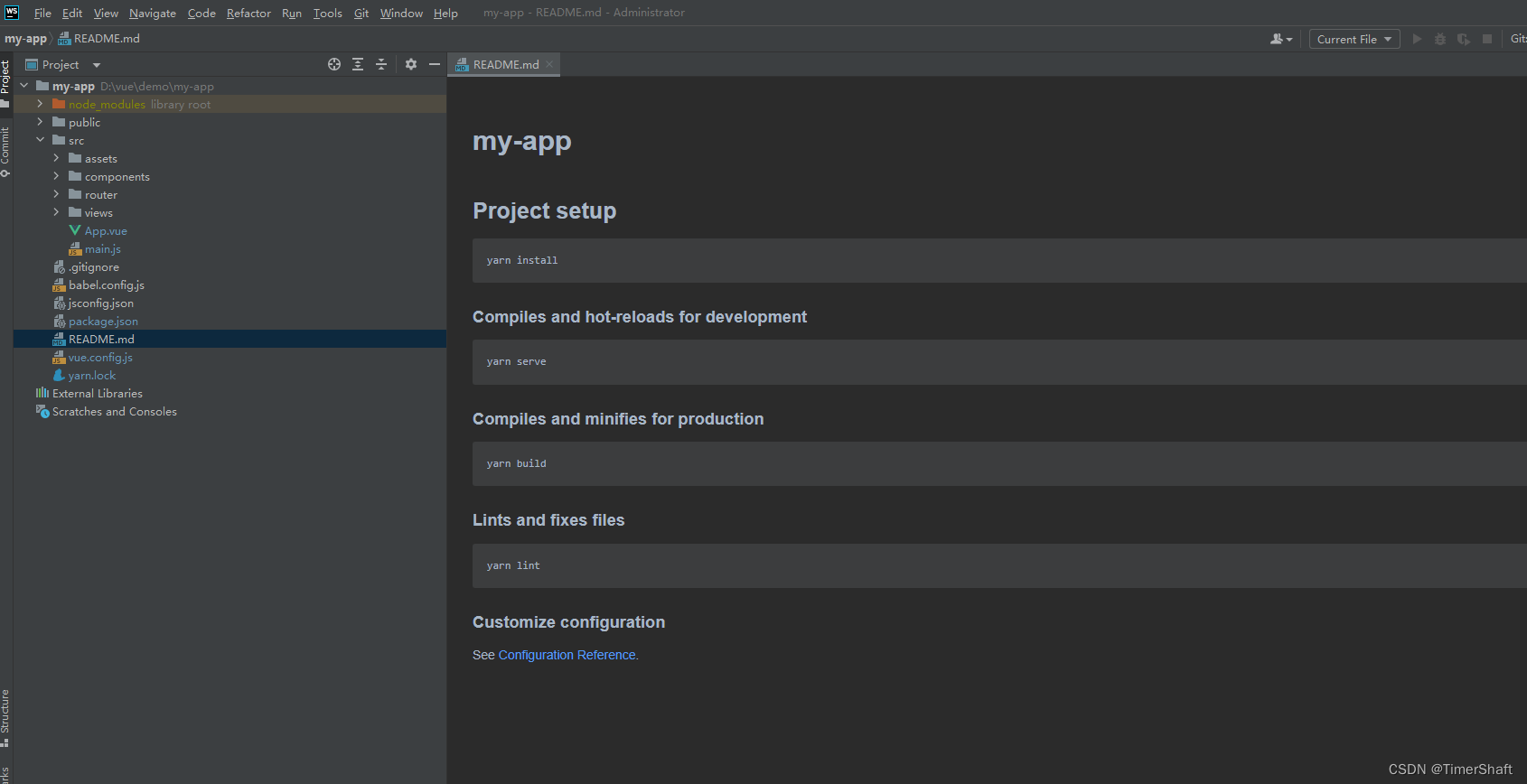Click Scratches and Consoles icon
Viewport: 1527px width, 784px height.
(x=42, y=411)
